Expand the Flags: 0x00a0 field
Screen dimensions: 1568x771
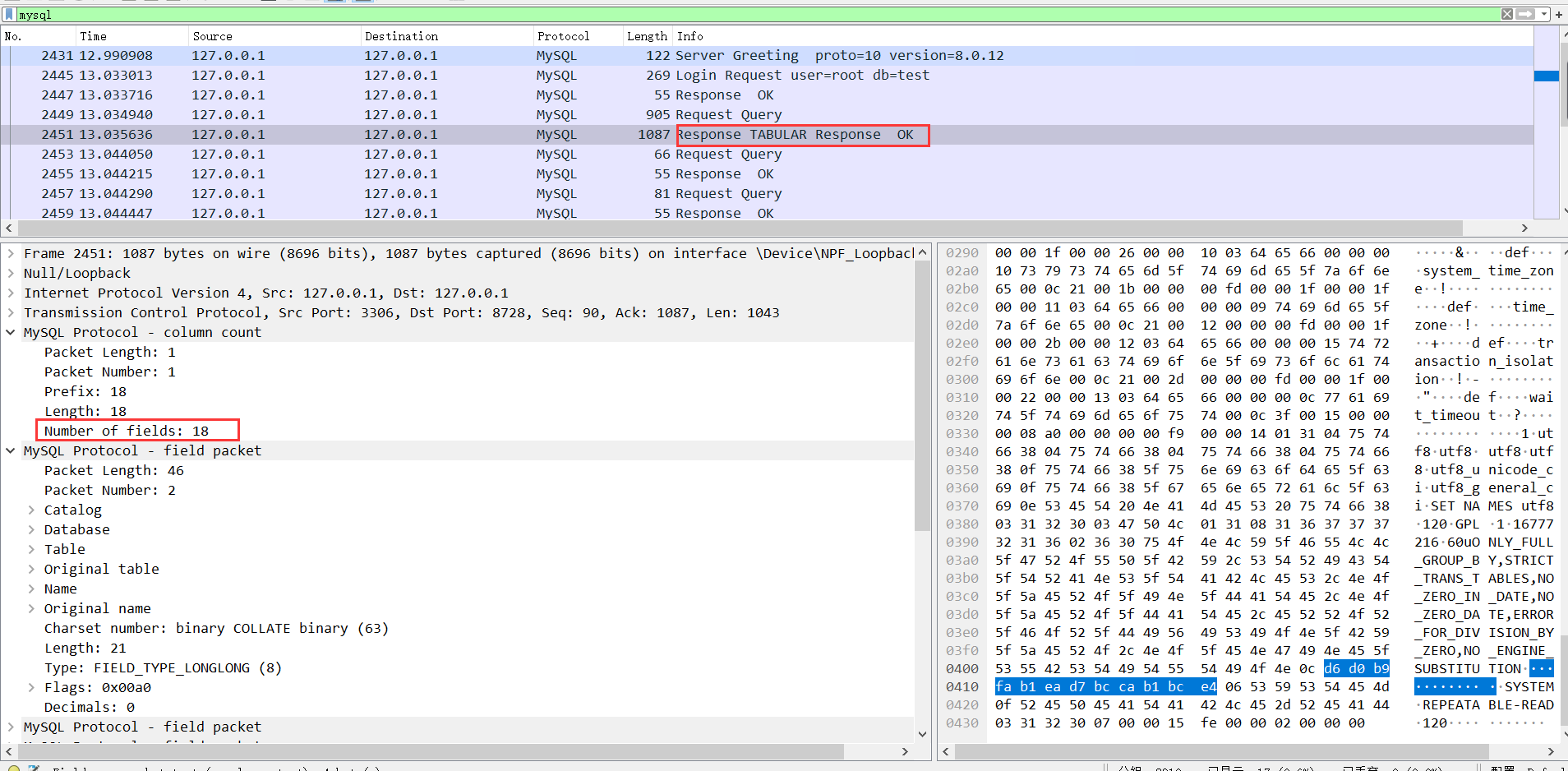tap(31, 687)
